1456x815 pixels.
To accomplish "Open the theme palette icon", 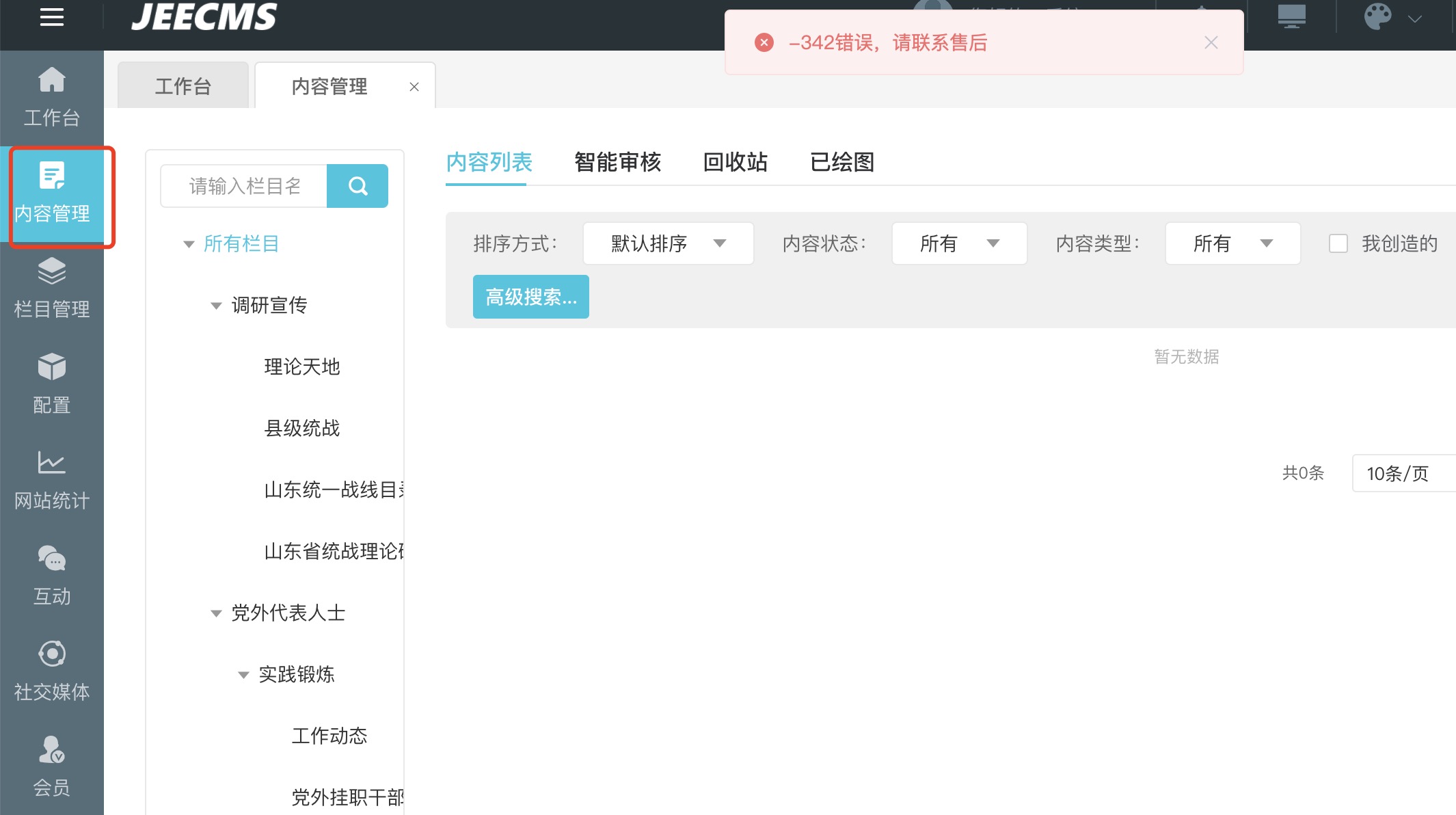I will (1377, 17).
